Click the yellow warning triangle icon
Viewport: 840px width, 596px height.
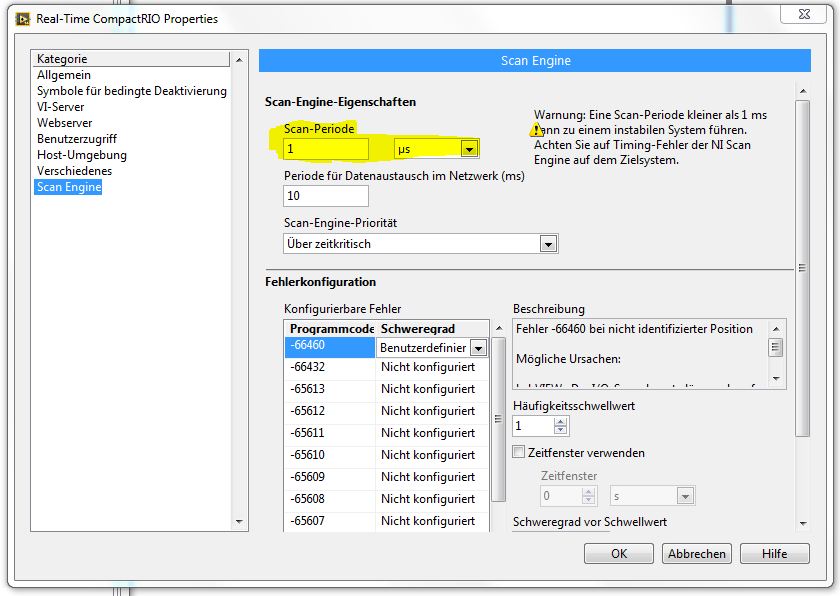[537, 130]
